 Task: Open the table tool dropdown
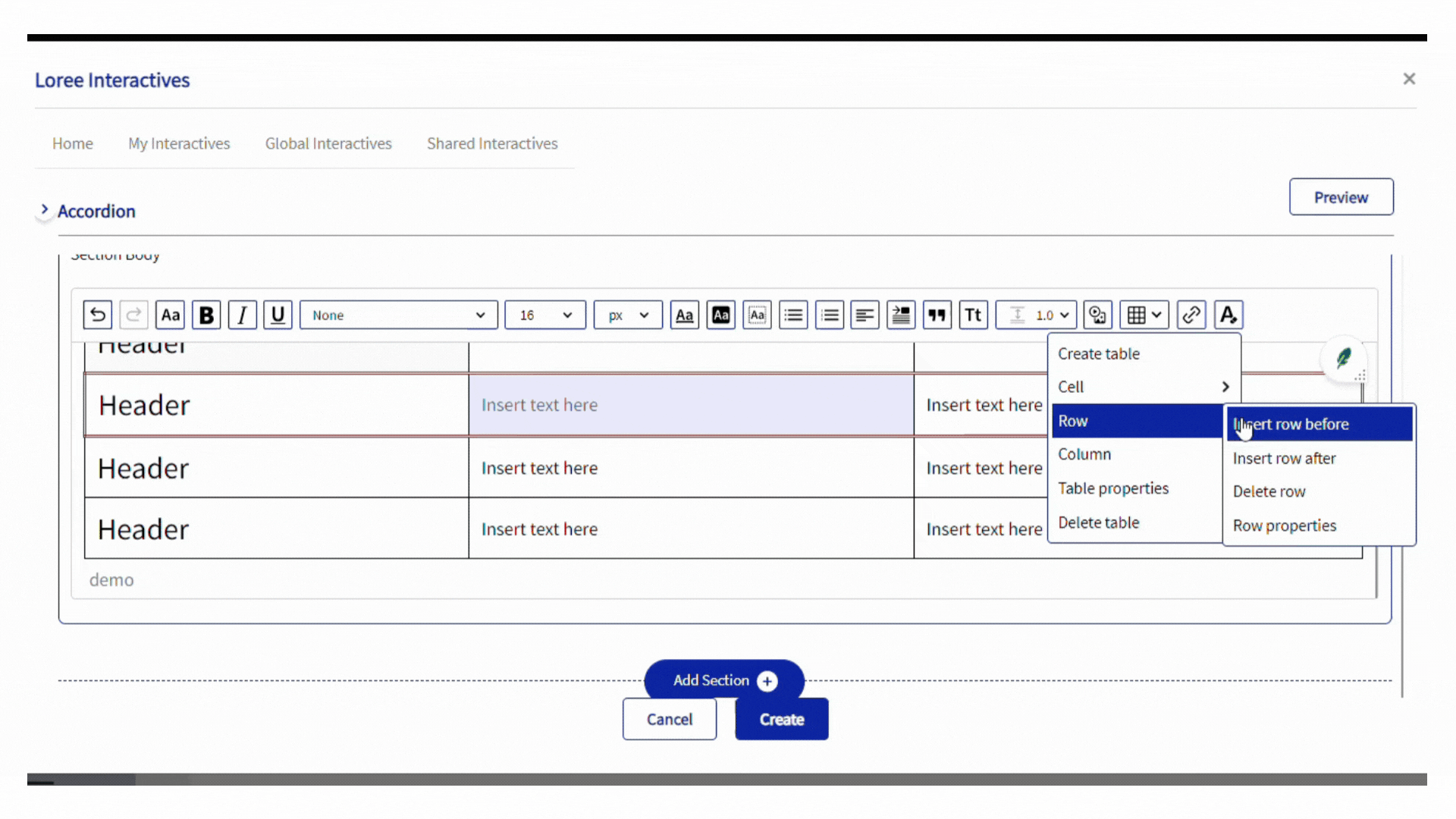coord(1144,315)
